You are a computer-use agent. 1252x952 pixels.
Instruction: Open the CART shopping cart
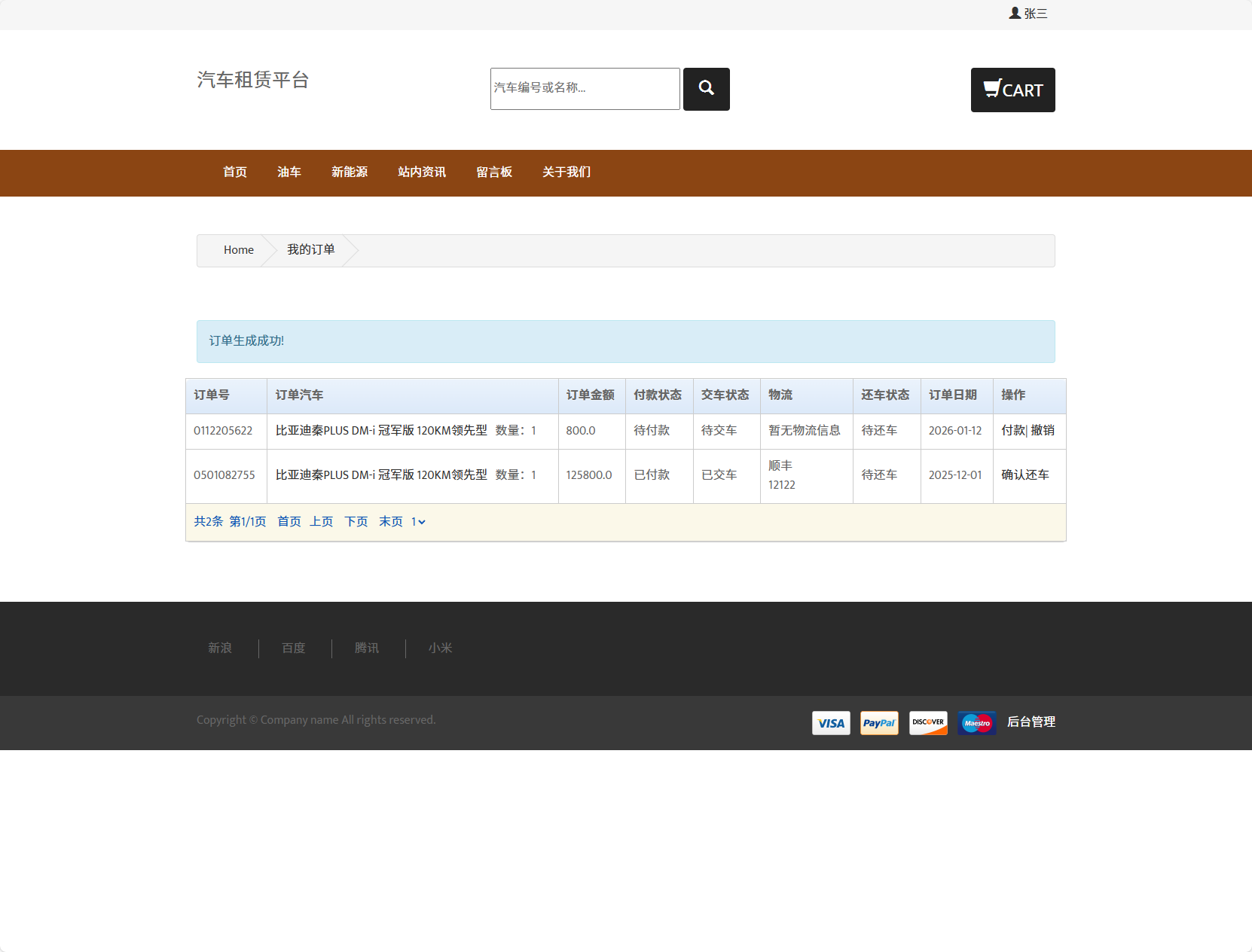click(1012, 90)
